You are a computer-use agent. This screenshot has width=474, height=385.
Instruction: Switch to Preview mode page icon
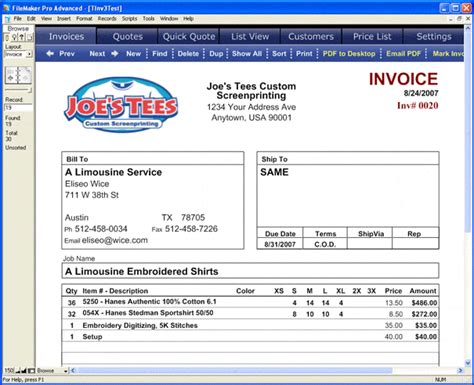pyautogui.click(x=30, y=37)
